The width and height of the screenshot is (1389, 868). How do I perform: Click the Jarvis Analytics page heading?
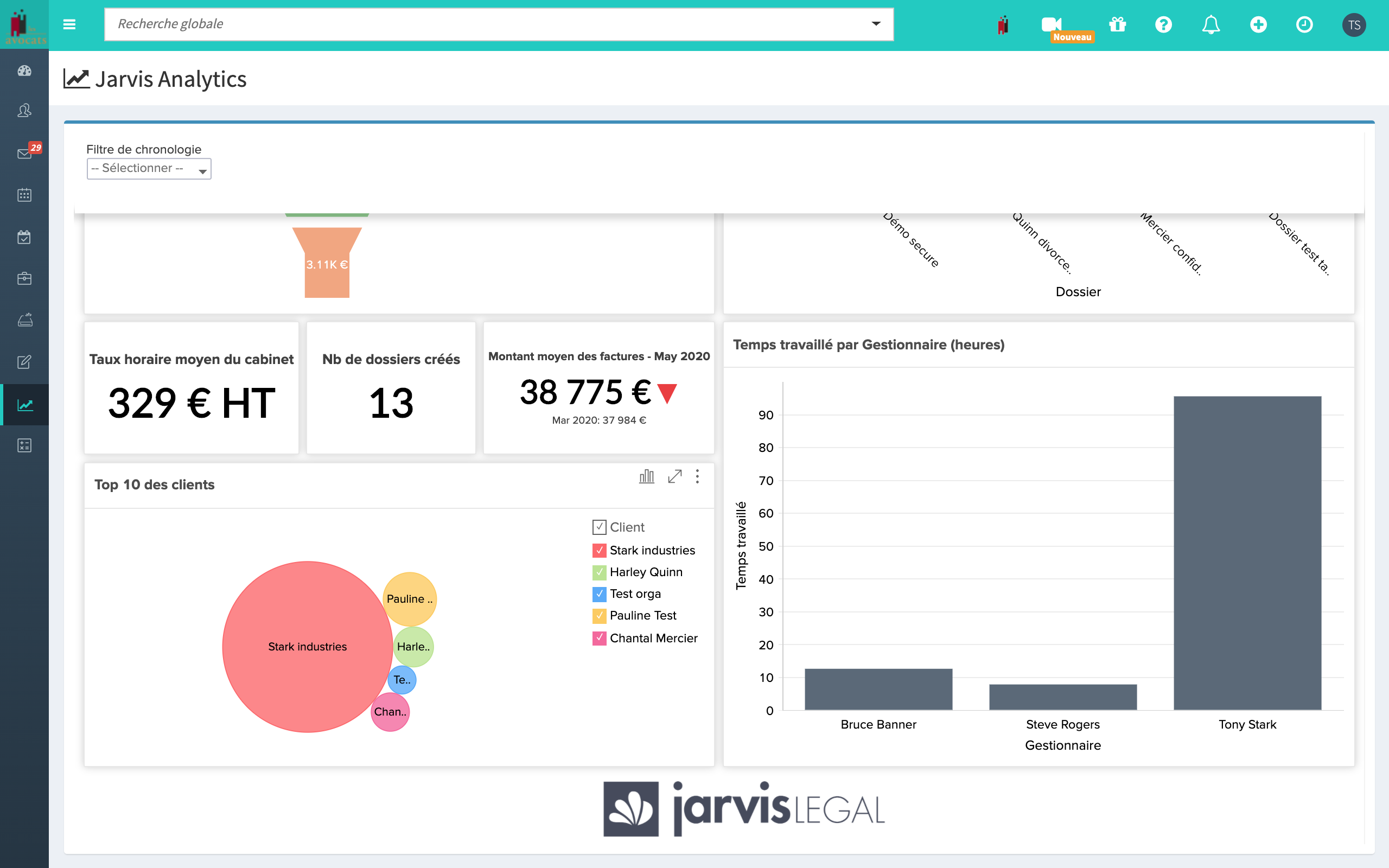pyautogui.click(x=170, y=79)
